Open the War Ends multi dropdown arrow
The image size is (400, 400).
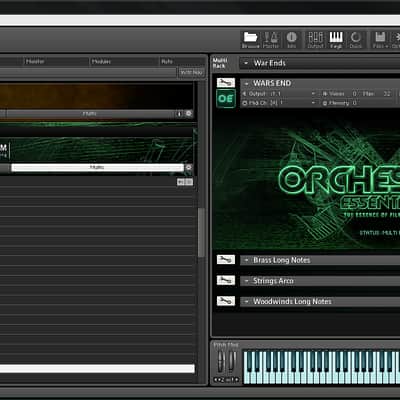coord(246,63)
